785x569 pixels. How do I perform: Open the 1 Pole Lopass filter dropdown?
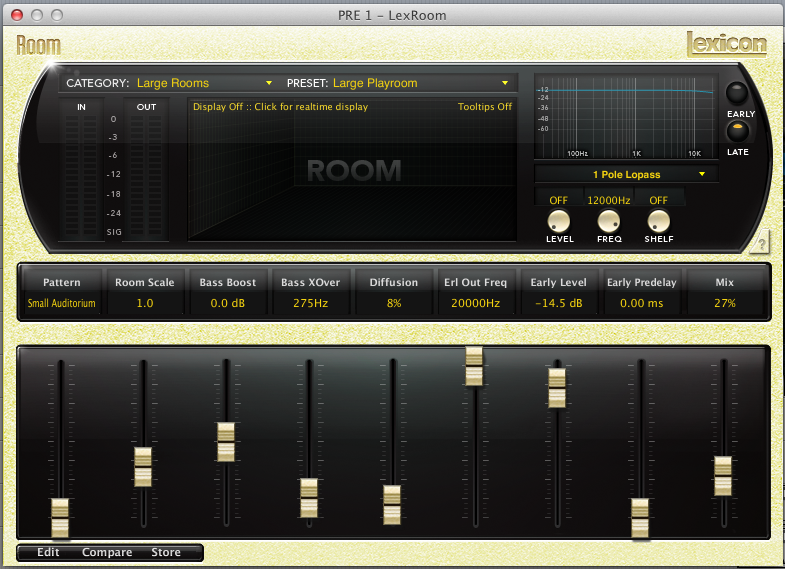[x=626, y=174]
